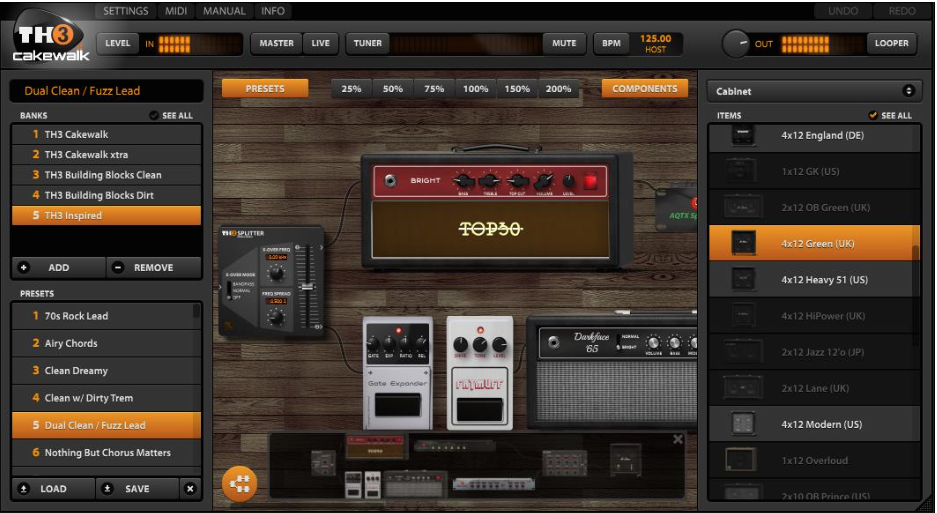Screen dimensions: 937x513
Task: Open the PRESETS panel tab
Action: pos(265,88)
